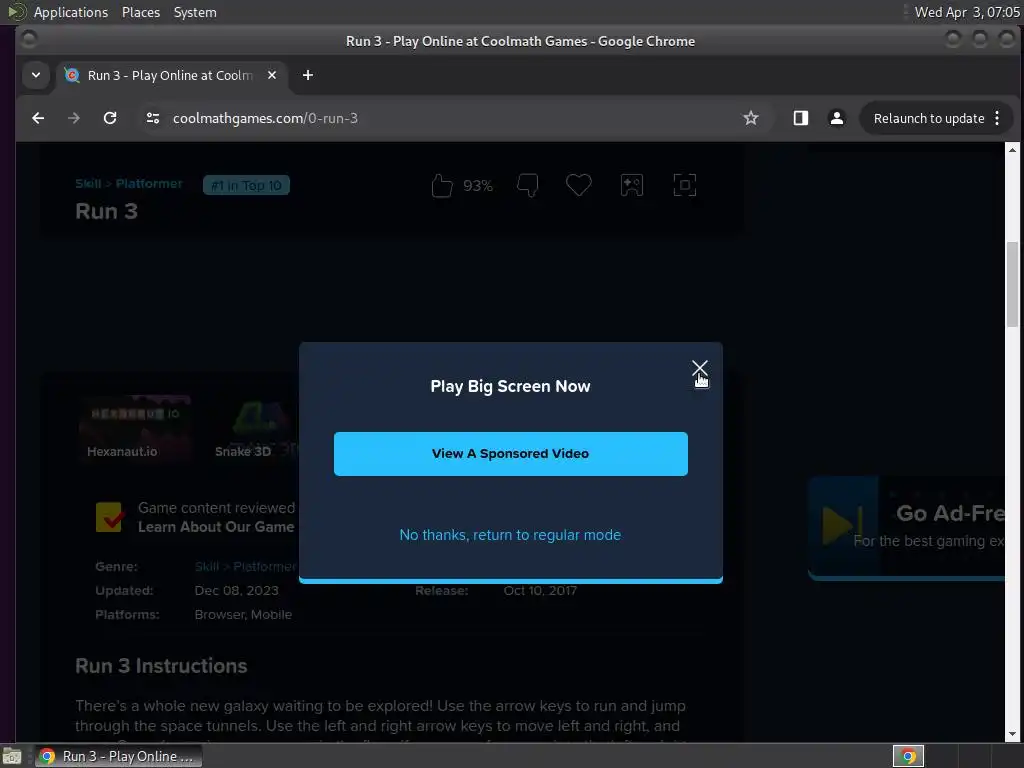Image resolution: width=1024 pixels, height=768 pixels.
Task: Bookmark this page with the star icon
Action: tap(750, 118)
